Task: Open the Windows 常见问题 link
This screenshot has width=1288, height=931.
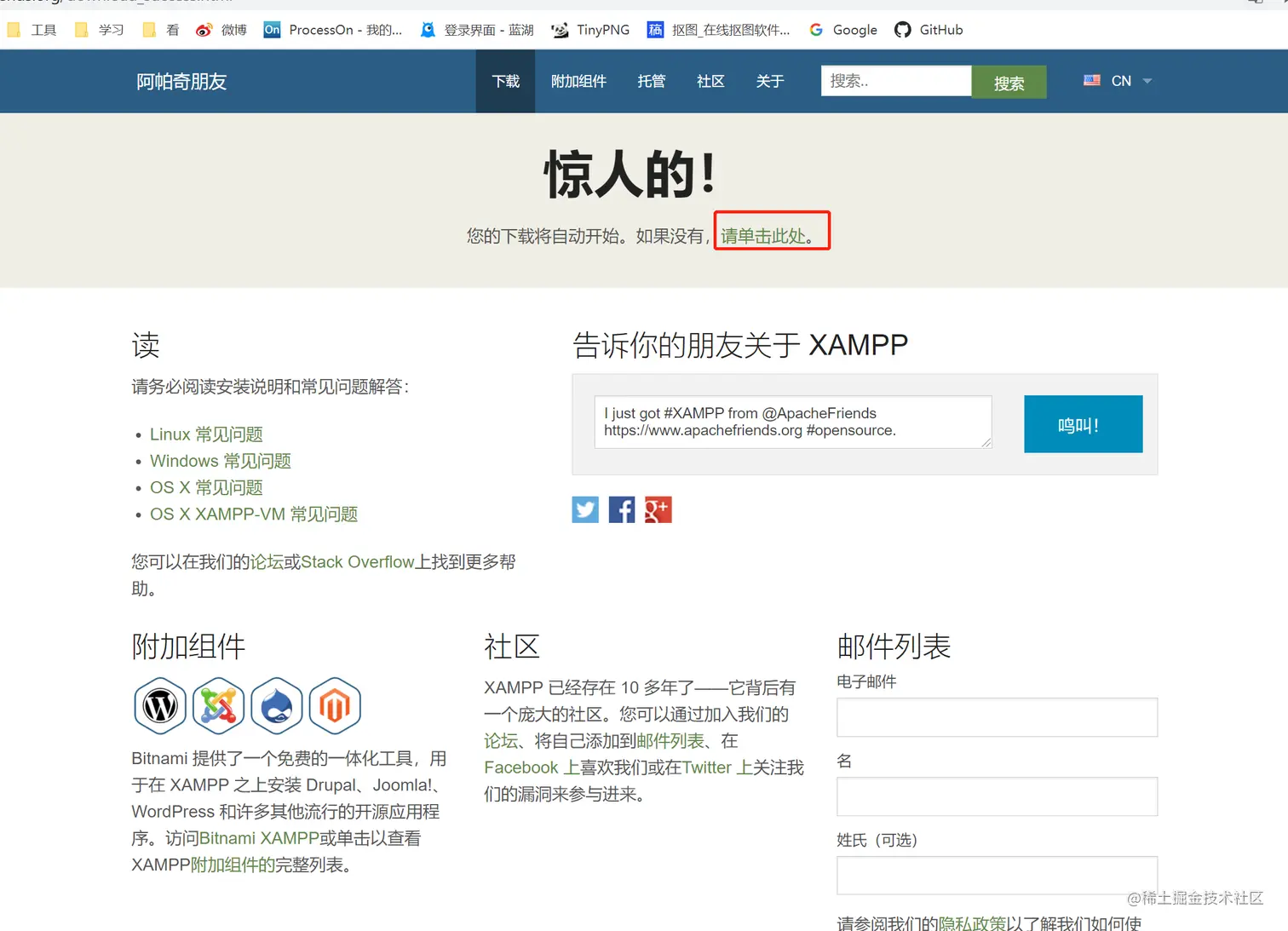Action: coord(221,461)
